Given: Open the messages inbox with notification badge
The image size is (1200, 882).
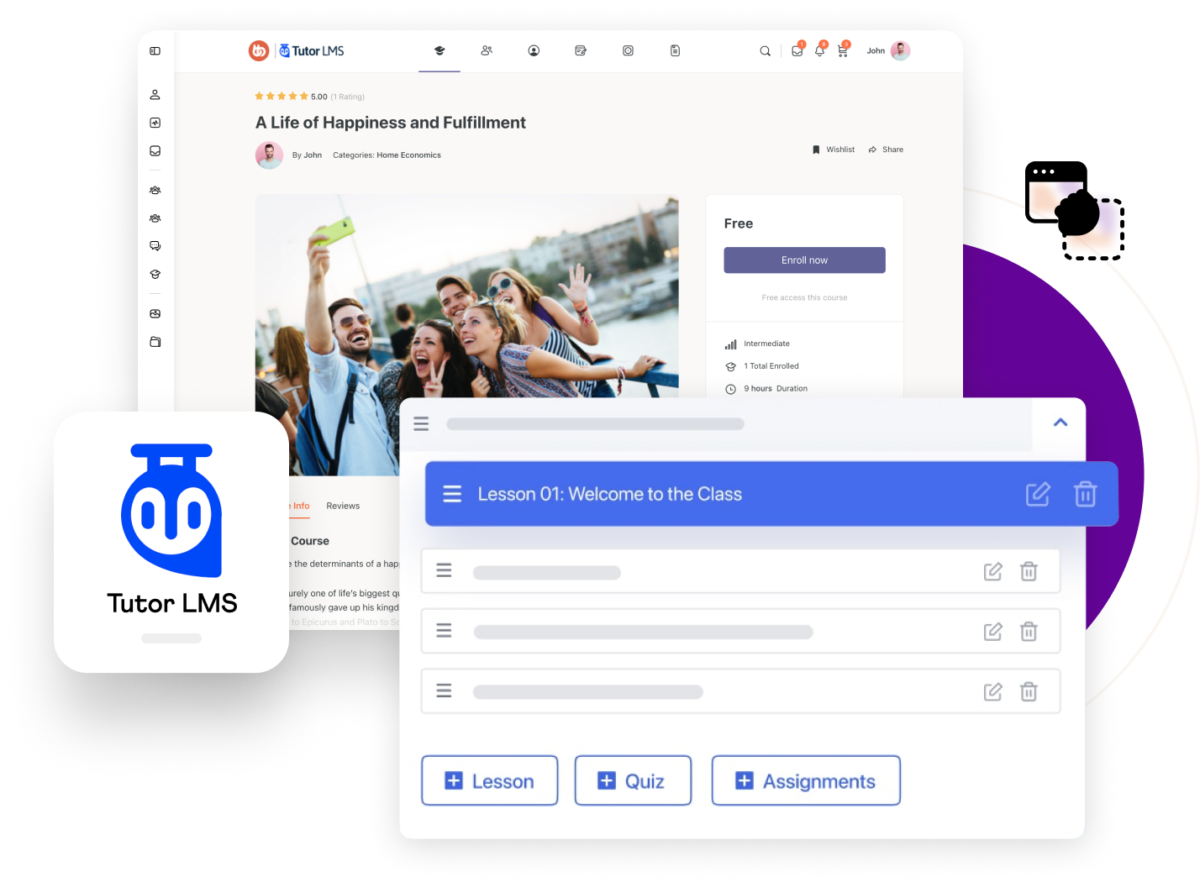Looking at the screenshot, I should coord(797,51).
